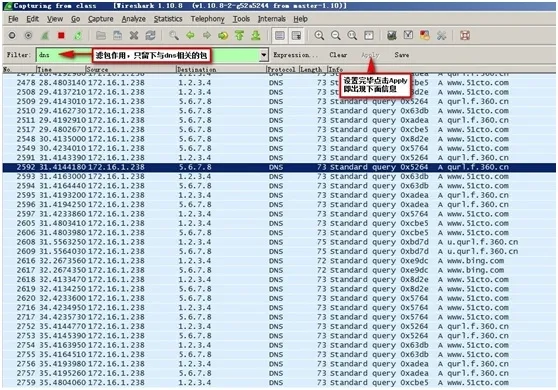
Task: Open the Go menu
Action: 75,19
